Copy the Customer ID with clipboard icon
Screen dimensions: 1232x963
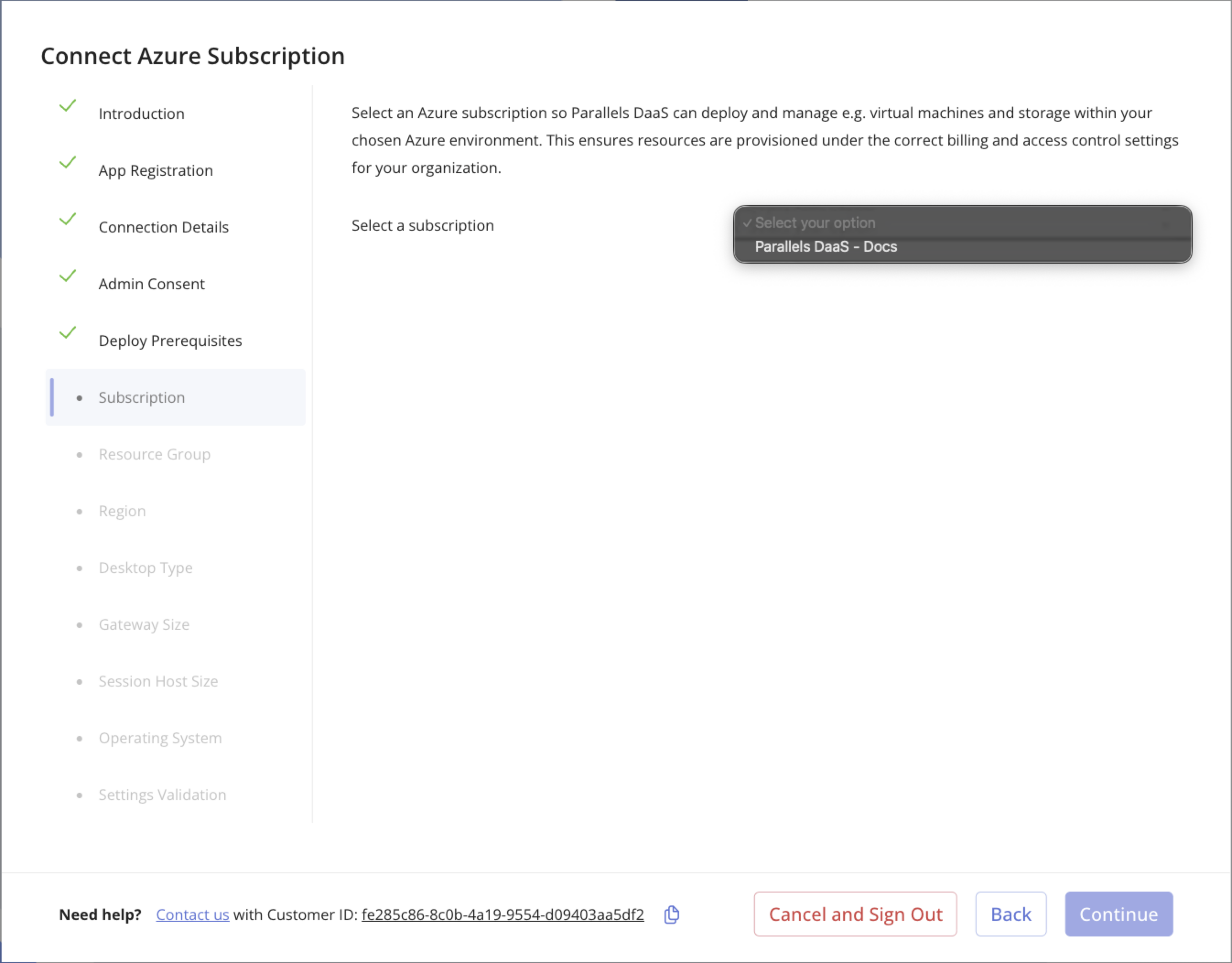pyautogui.click(x=671, y=914)
